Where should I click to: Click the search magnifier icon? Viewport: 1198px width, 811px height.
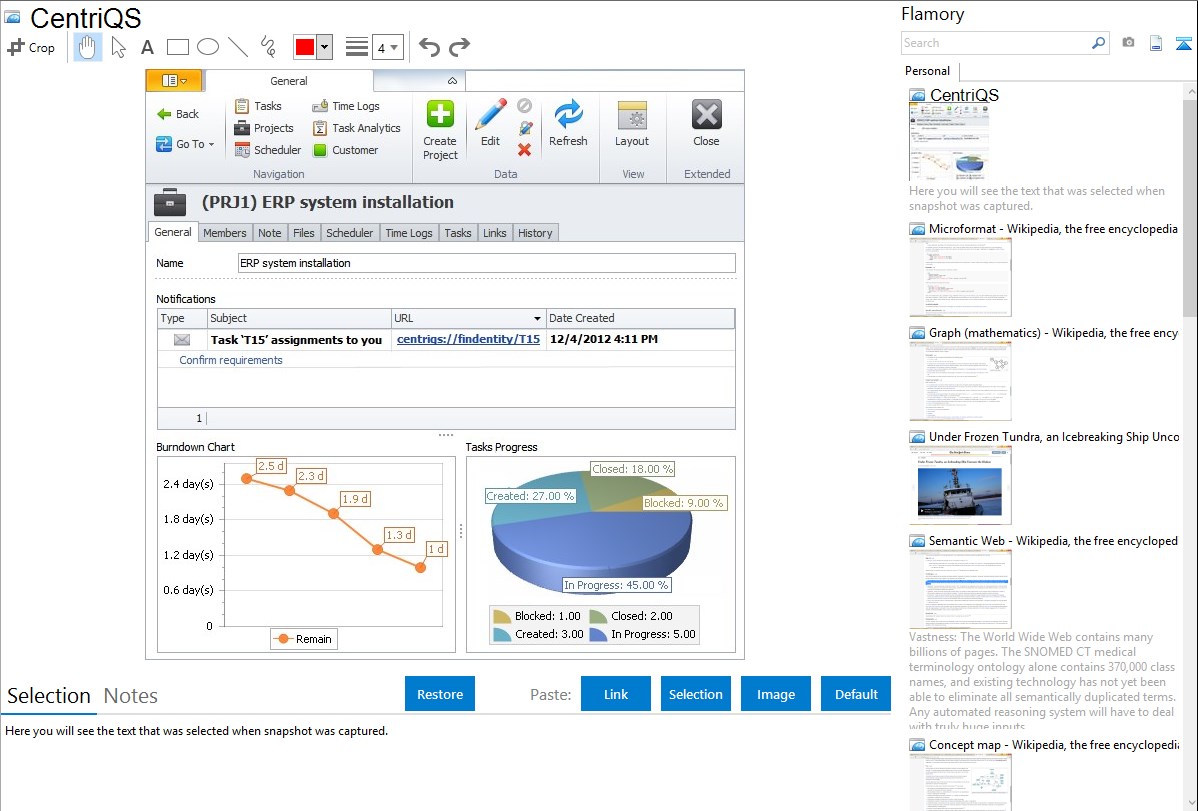tap(1099, 43)
